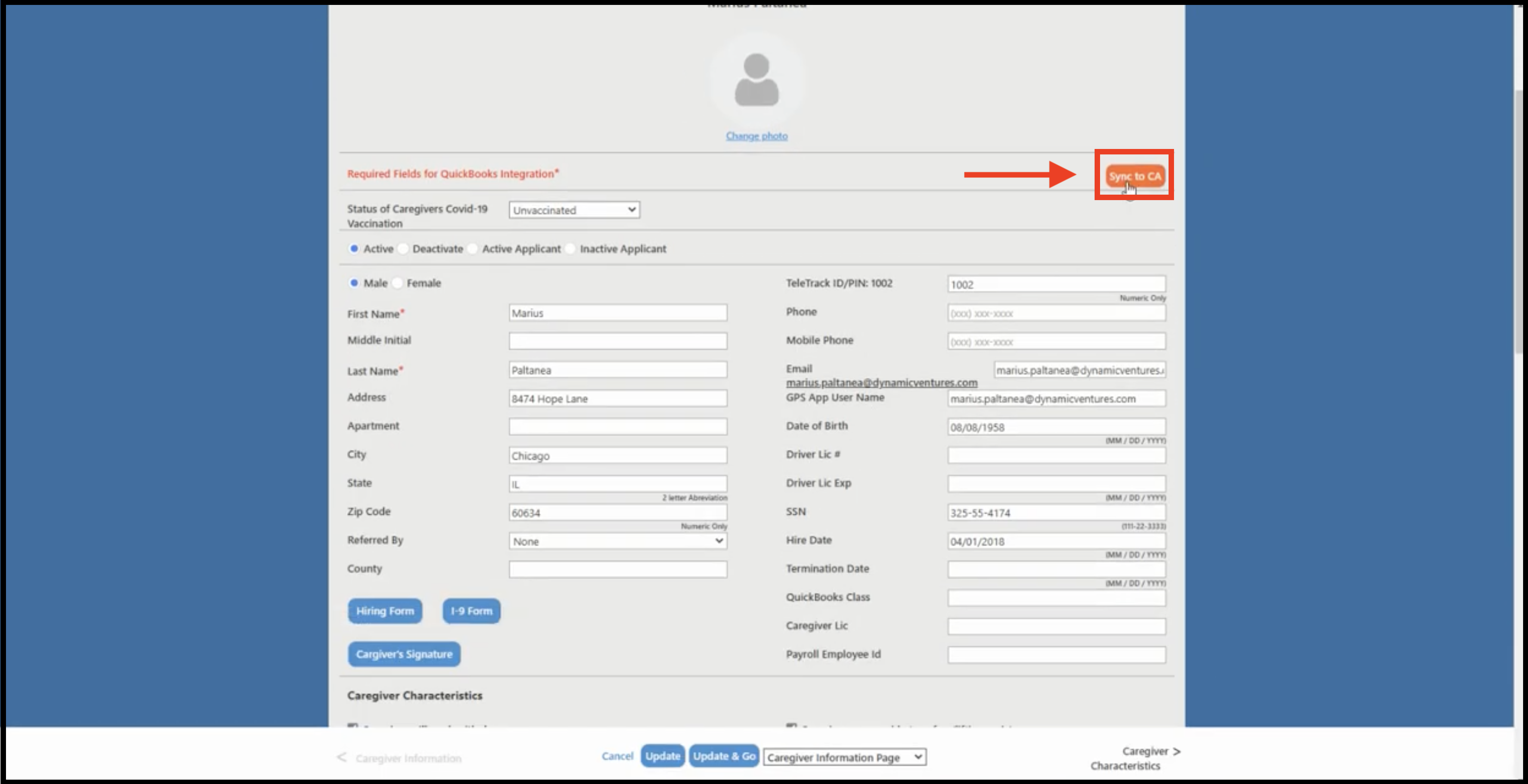Click the underlined email address link
The image size is (1528, 784).
pos(881,383)
